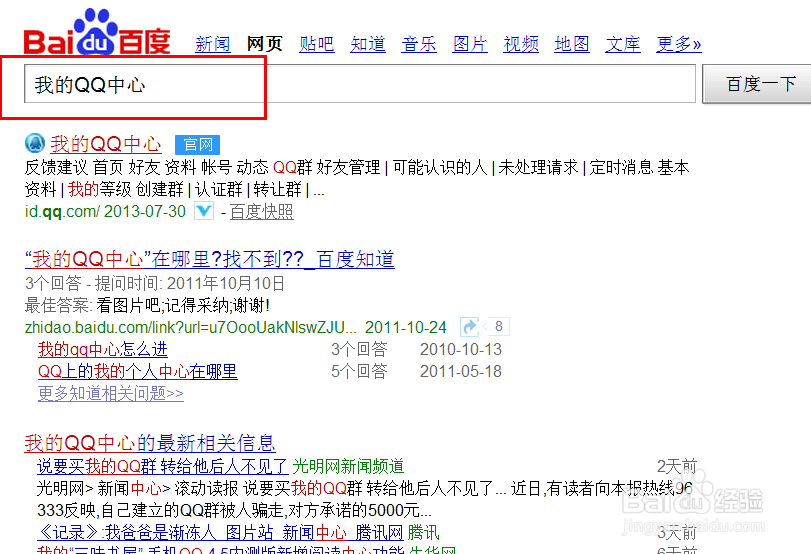Viewport: 811px width, 554px height.
Task: Click the green id.qq.com/ URL text
Action: [62, 212]
